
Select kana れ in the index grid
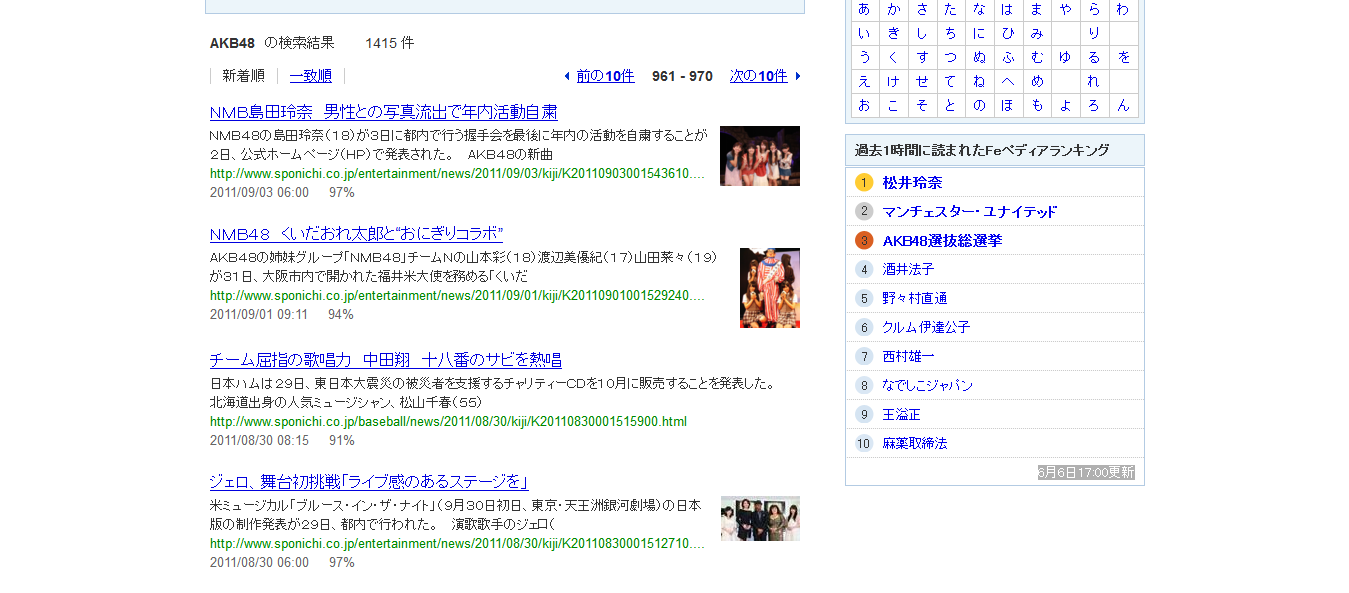coord(1094,81)
